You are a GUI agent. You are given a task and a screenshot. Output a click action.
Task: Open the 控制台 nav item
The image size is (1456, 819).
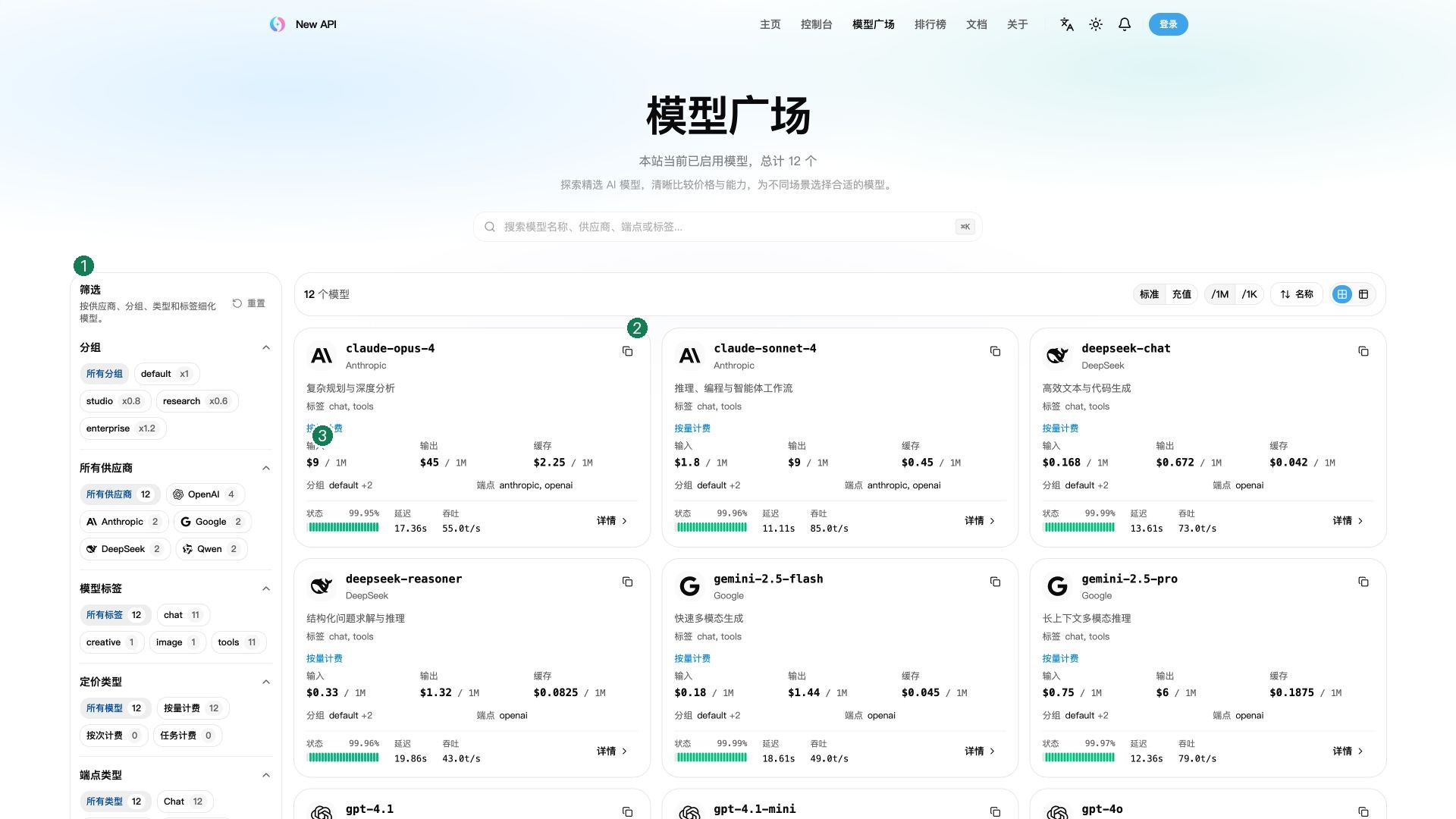click(x=816, y=24)
